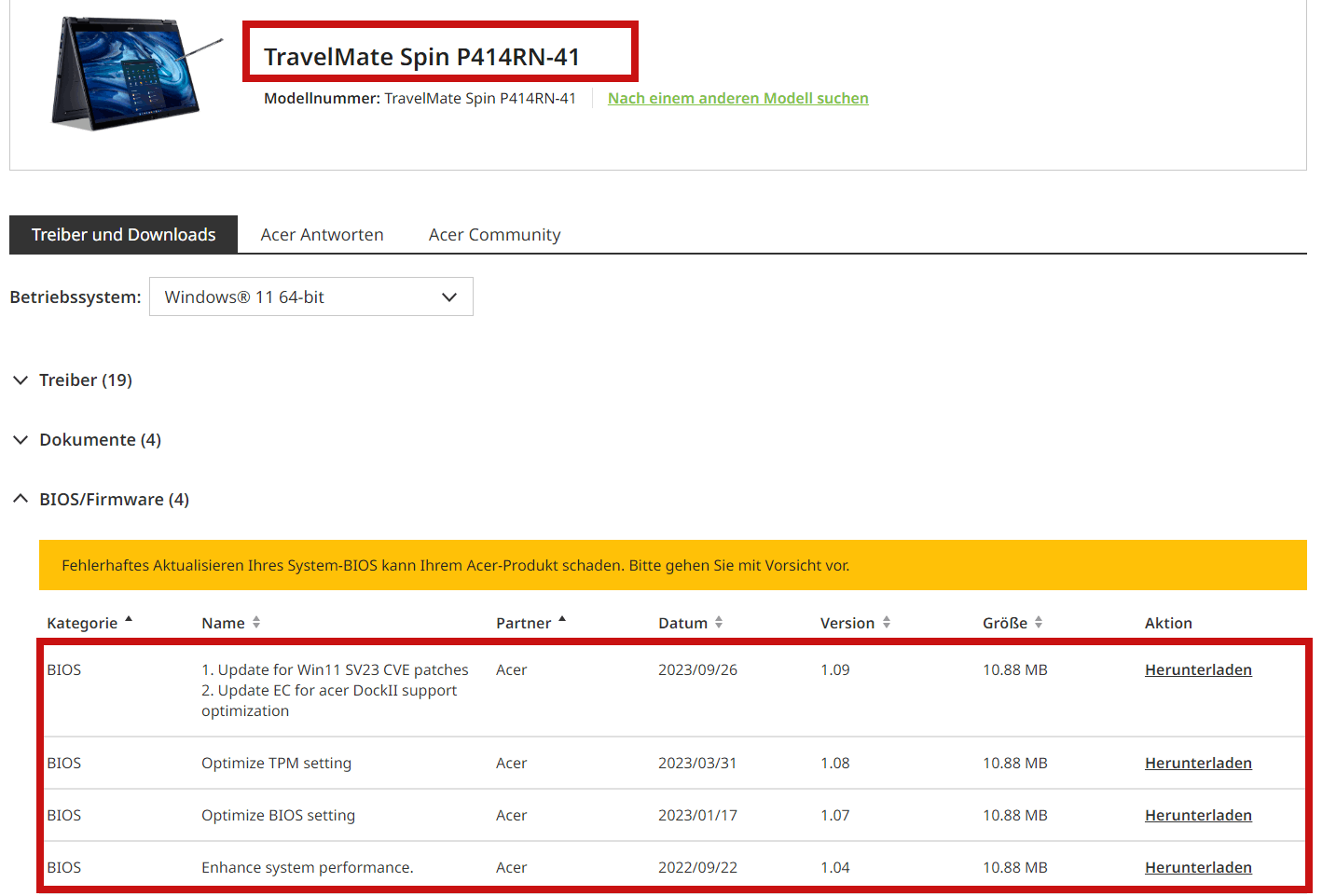Click the date '2022/09/22' cell
1322x896 pixels.
(697, 867)
